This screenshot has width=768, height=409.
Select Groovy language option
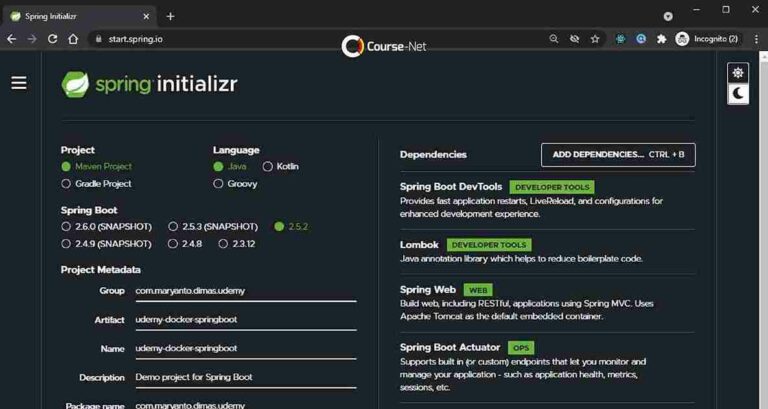pos(218,184)
